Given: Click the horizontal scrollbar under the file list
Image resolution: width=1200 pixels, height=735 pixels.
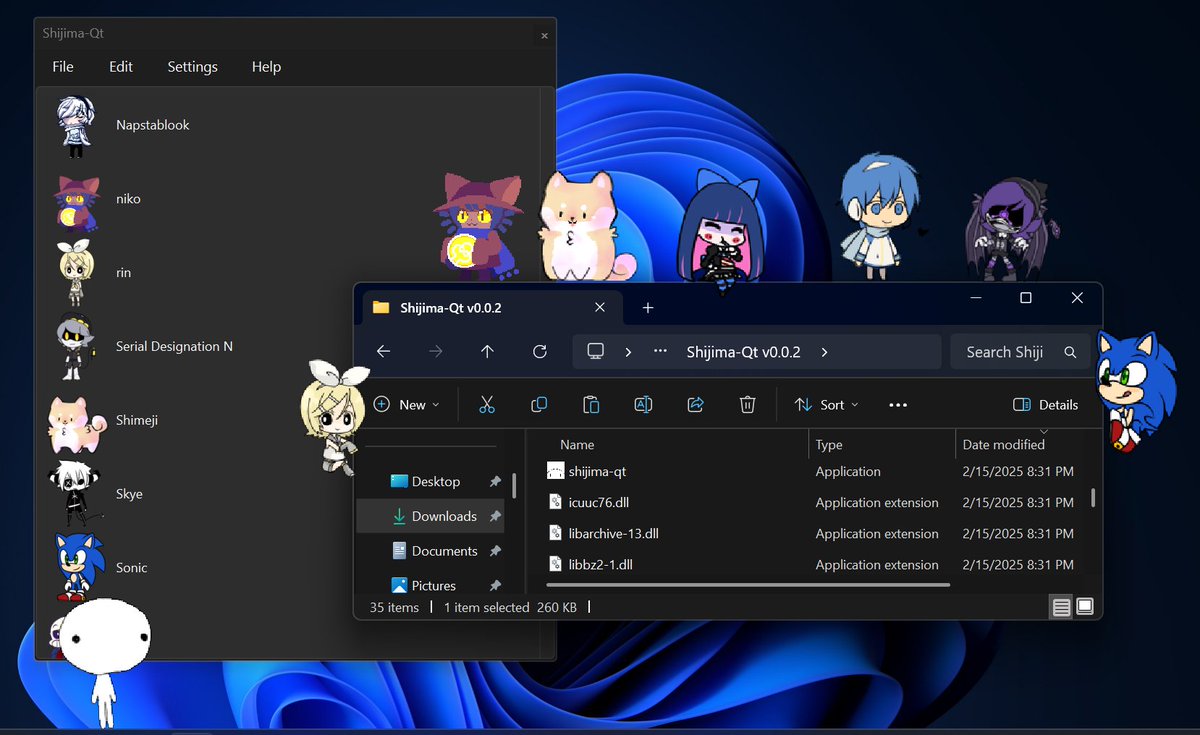Looking at the screenshot, I should [747, 584].
